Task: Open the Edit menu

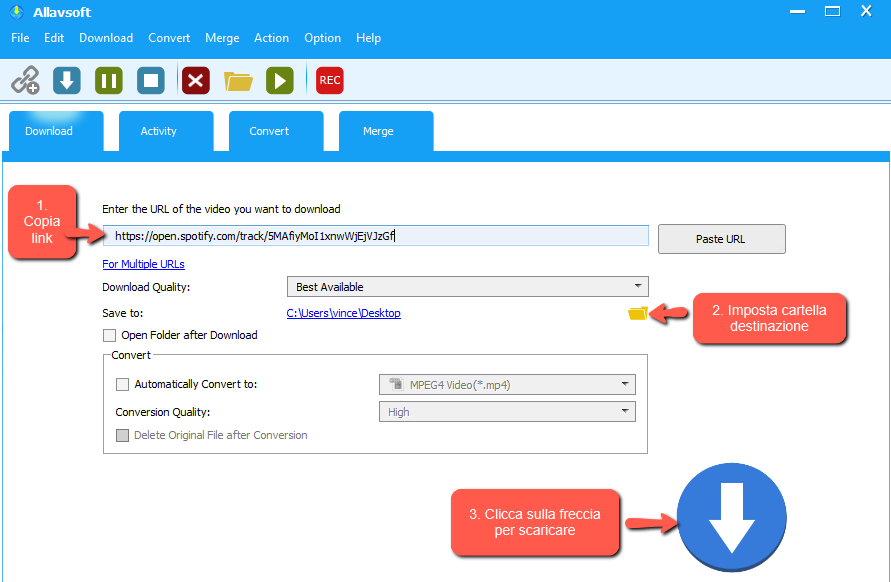Action: point(54,38)
